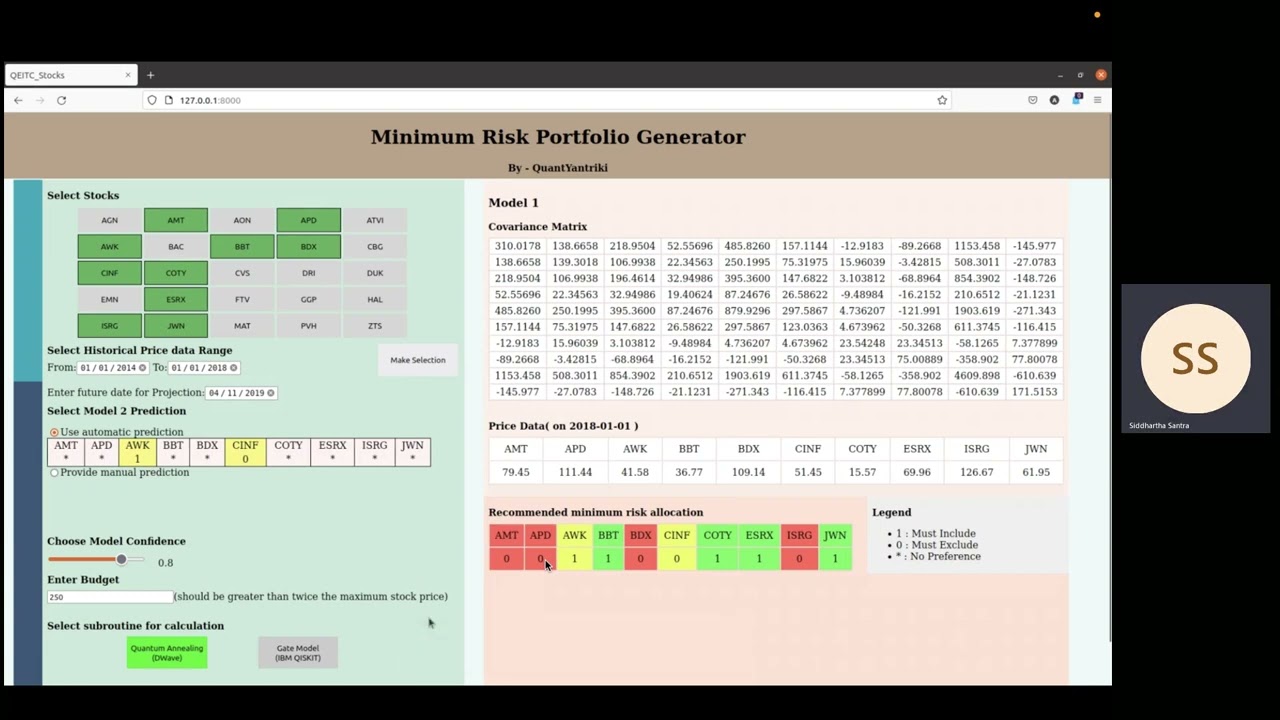1280x720 pixels.
Task: Deselect the AMT stock button
Action: 176,220
